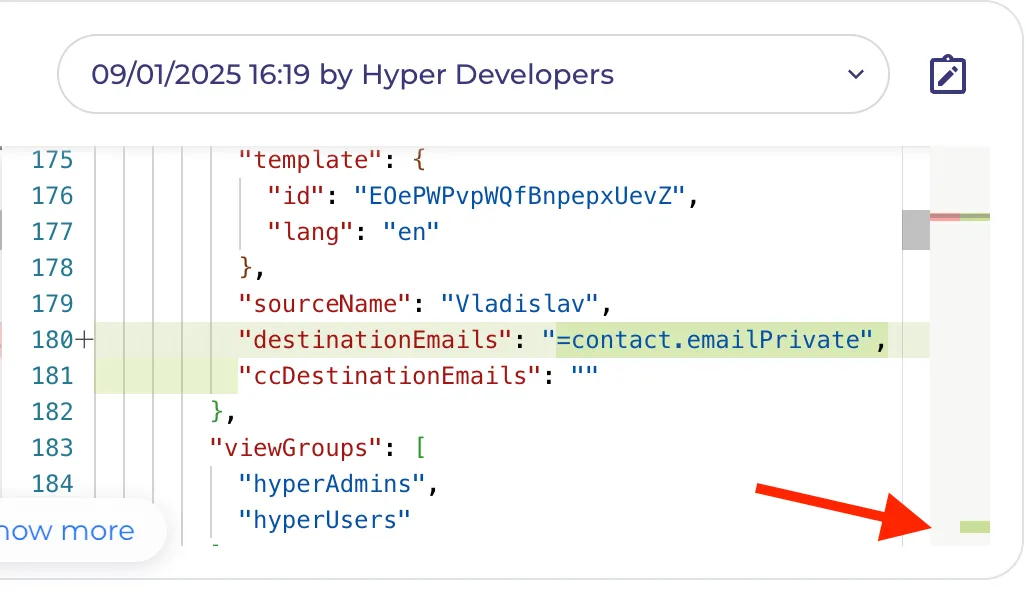Click the plus glyph on line 180
This screenshot has height=598, width=1026.
pos(84,340)
